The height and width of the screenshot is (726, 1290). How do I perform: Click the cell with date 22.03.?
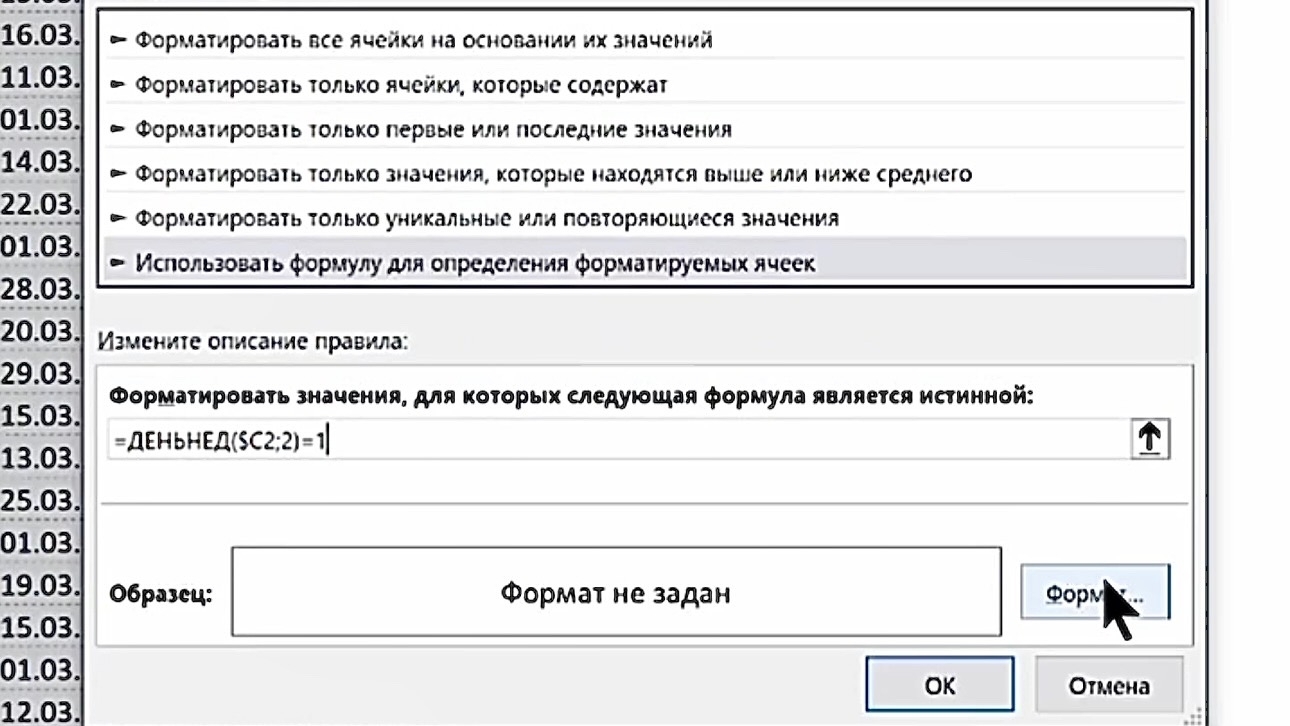click(x=40, y=204)
